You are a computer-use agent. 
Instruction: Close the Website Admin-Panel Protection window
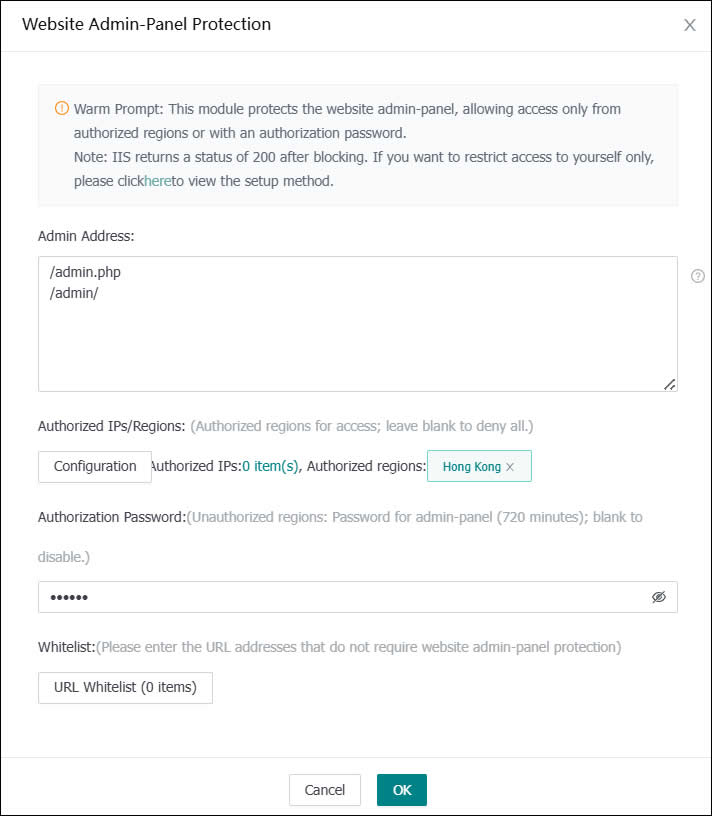690,25
